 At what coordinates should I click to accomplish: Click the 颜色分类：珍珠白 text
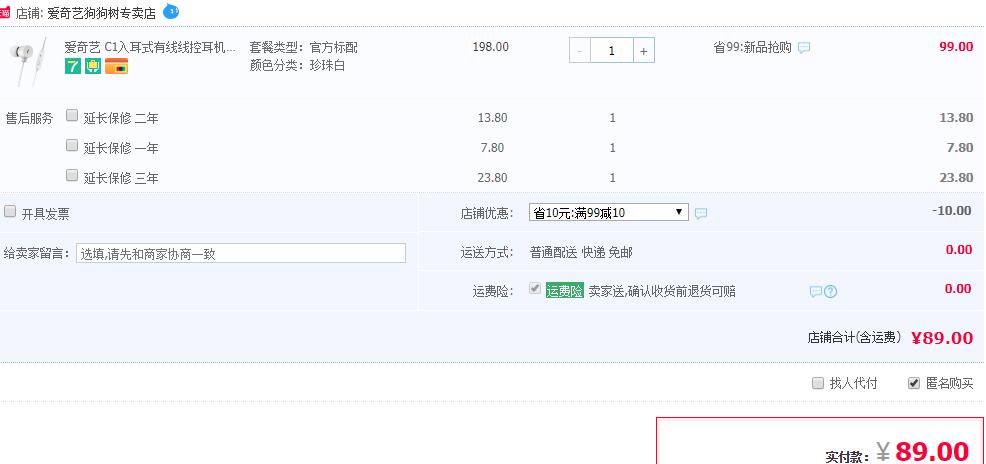297,65
